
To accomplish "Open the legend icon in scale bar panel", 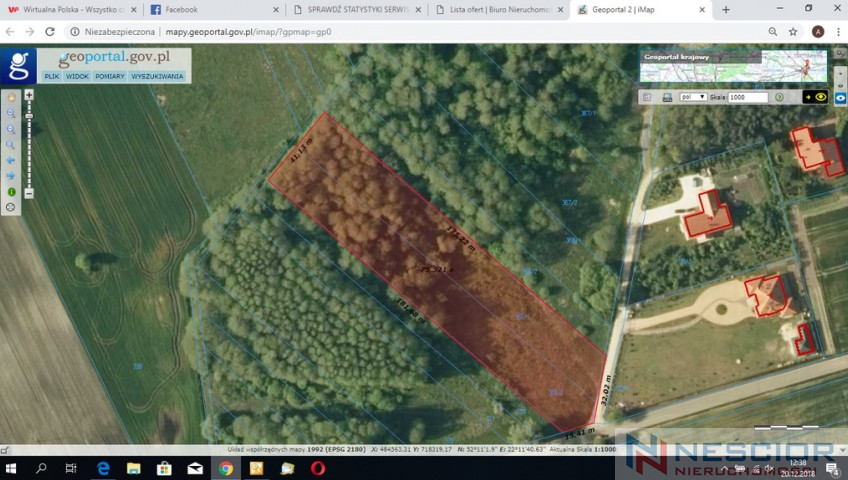I will 647,97.
